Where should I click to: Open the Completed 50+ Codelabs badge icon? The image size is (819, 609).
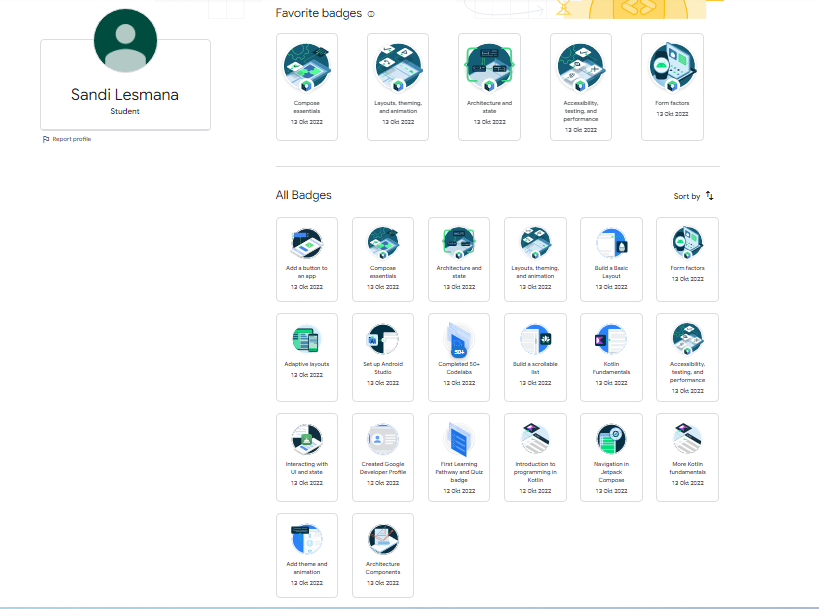click(x=459, y=339)
